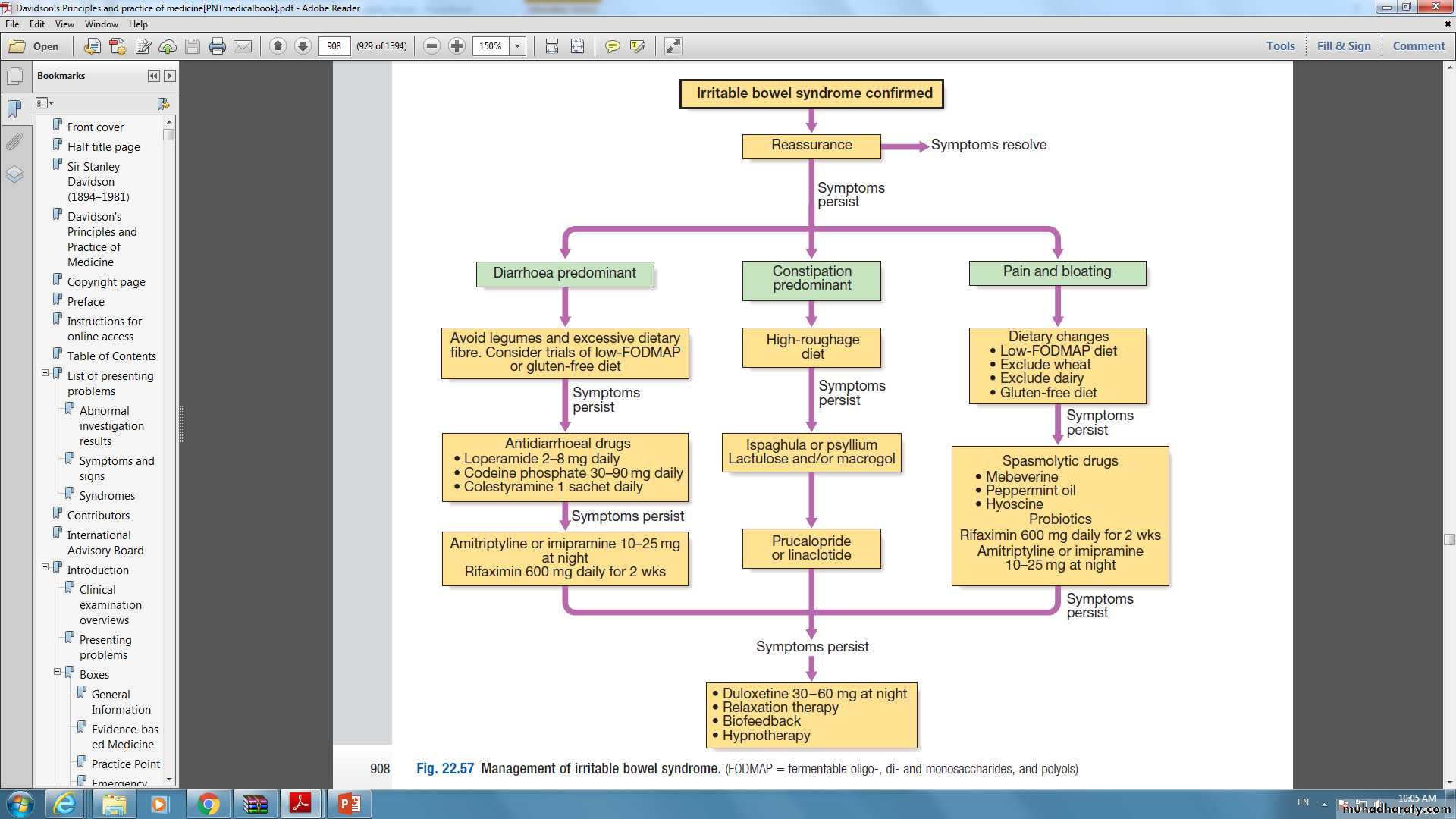Open the Fill & Sign pane
This screenshot has height=819, width=1456.
(x=1343, y=45)
